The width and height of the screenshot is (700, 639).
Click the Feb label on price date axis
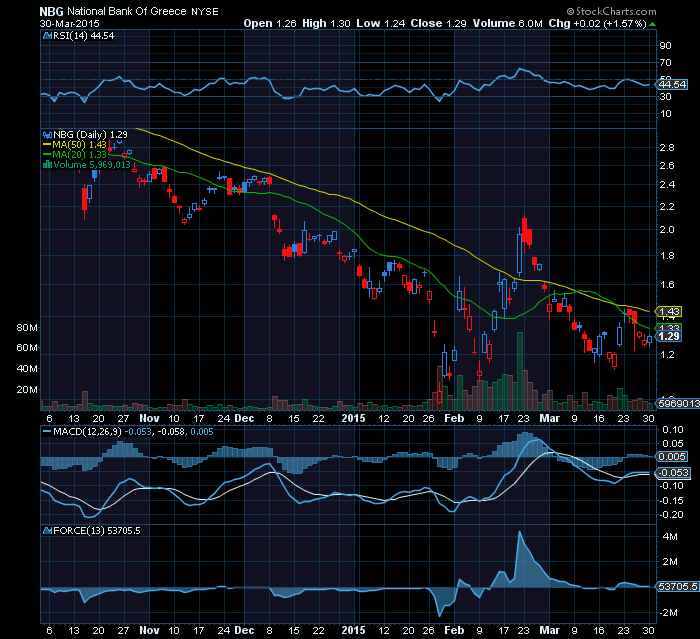454,418
